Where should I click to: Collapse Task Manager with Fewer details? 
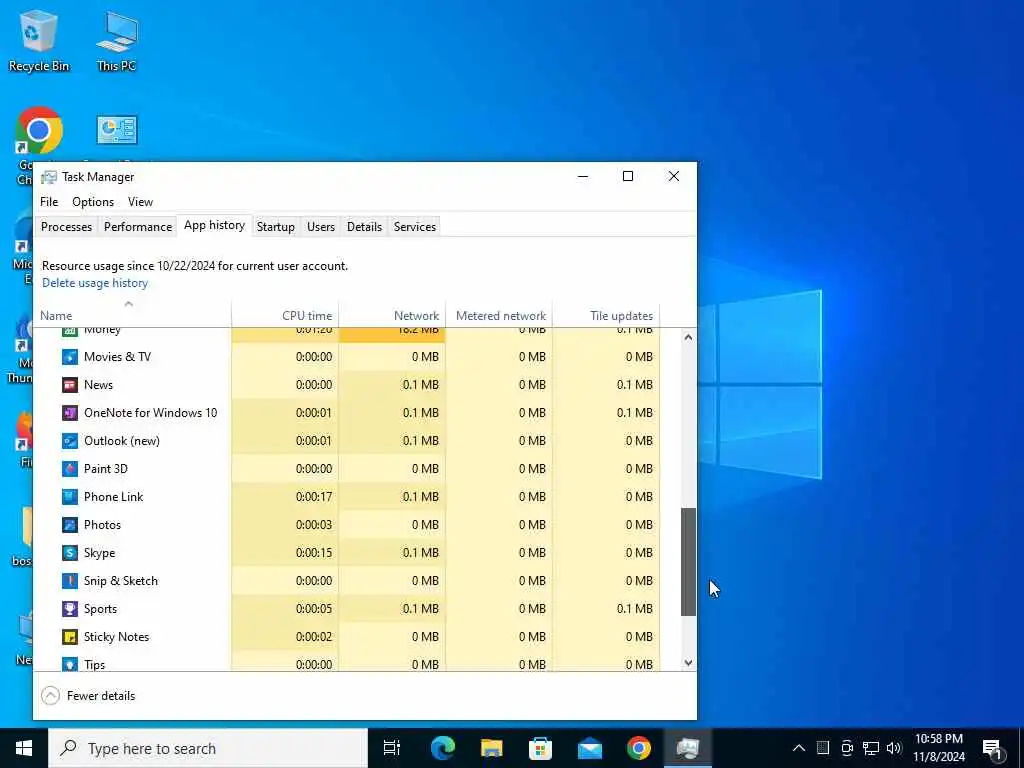click(88, 696)
